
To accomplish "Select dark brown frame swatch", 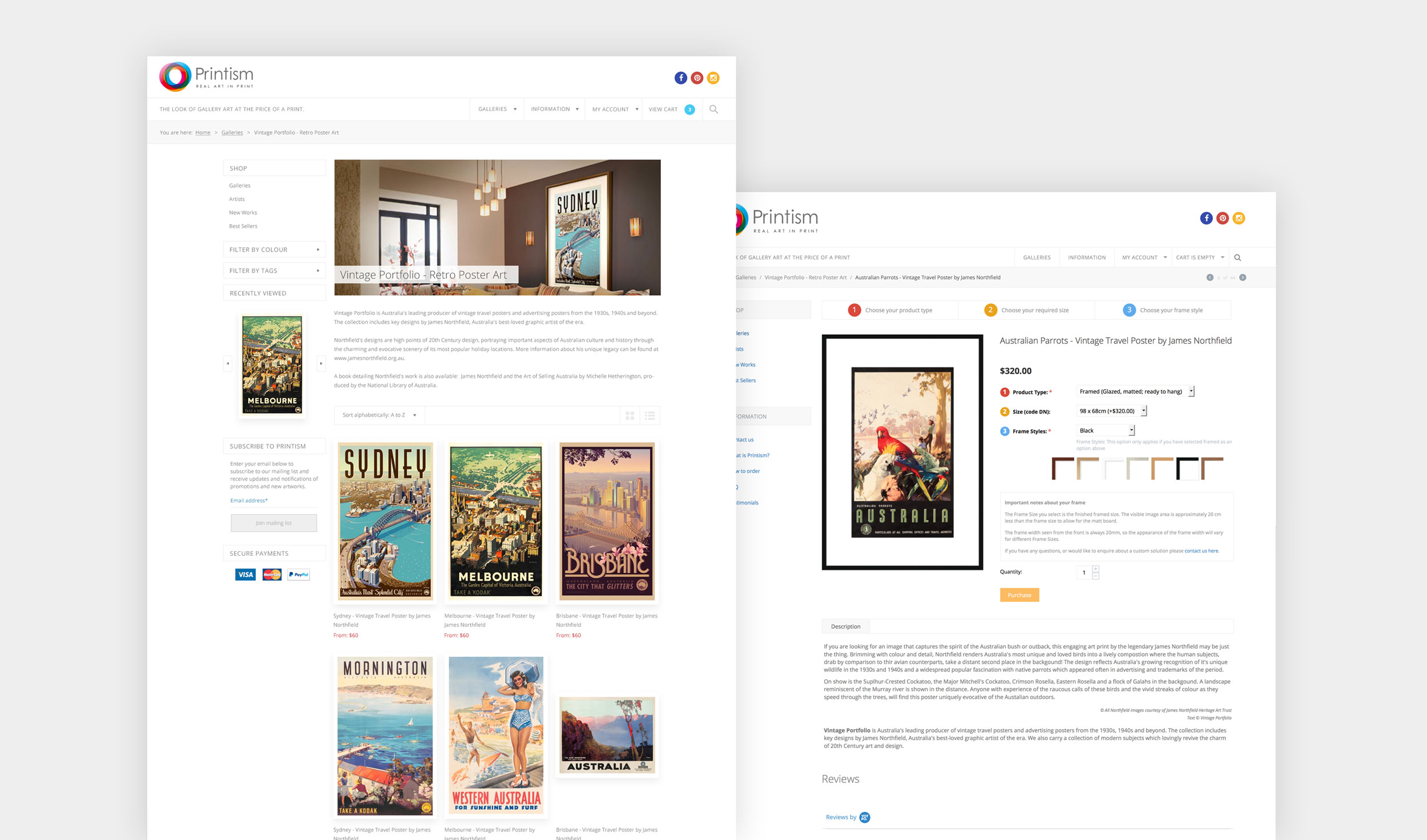I will click(1063, 469).
